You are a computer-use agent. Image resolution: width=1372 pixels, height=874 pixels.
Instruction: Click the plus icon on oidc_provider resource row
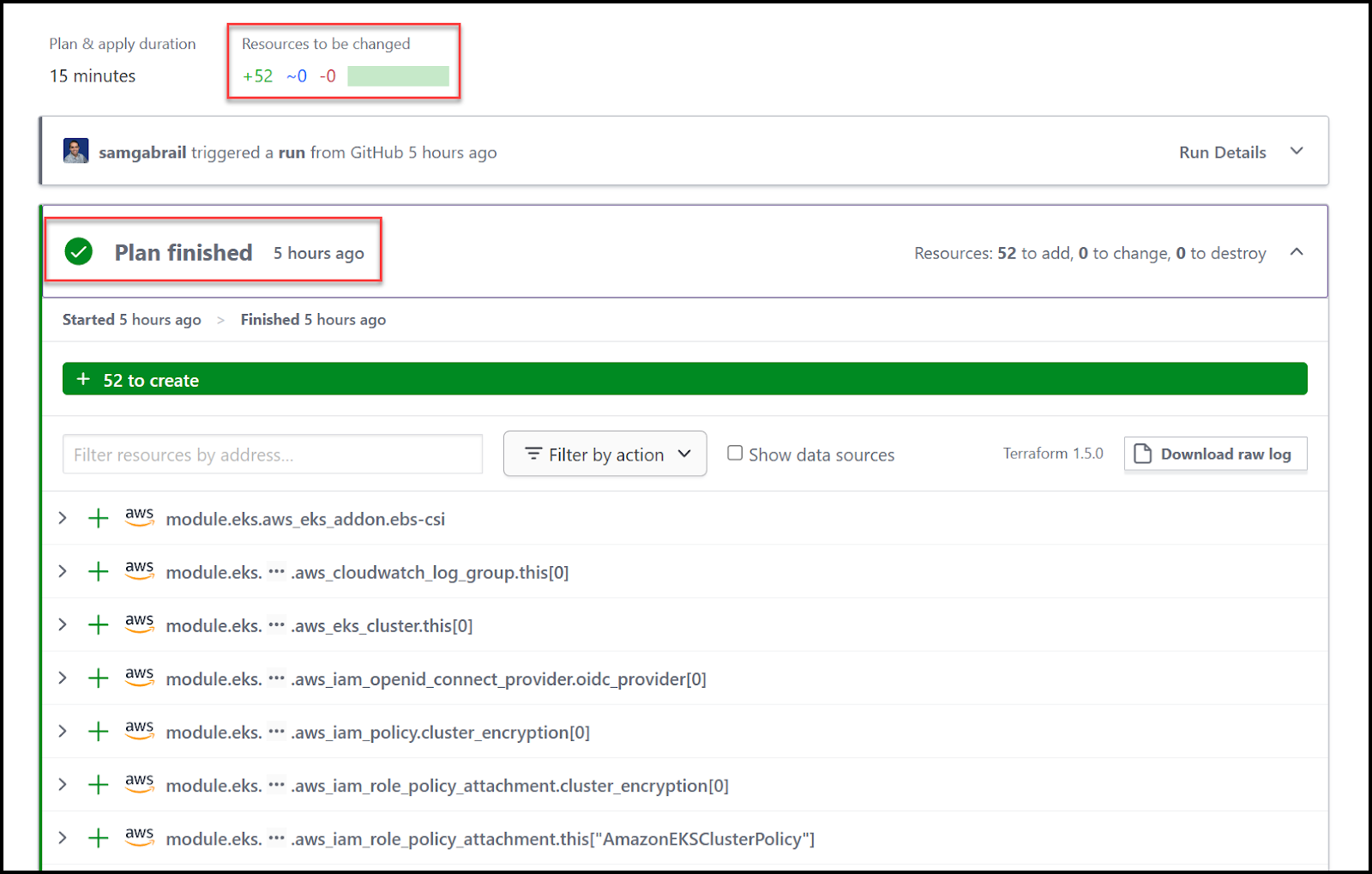click(99, 678)
